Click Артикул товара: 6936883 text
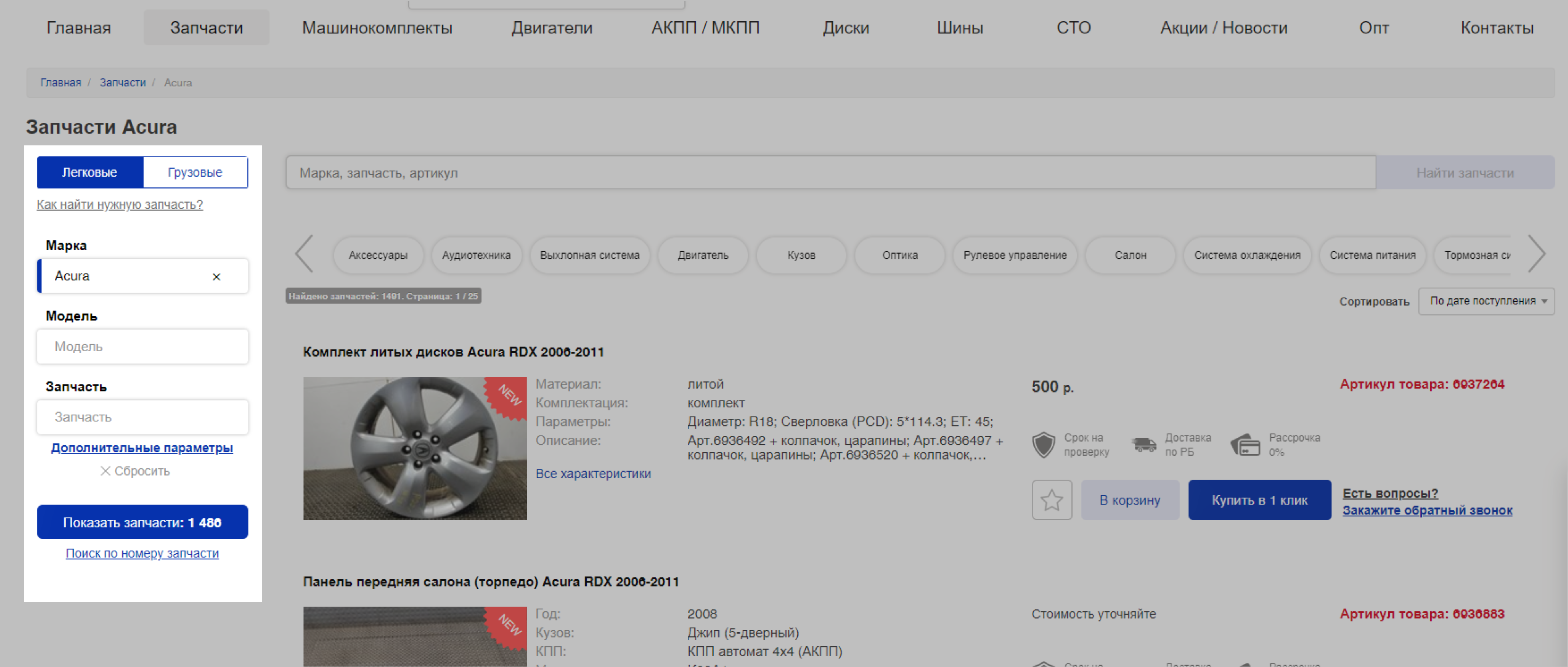The image size is (1568, 667). (x=1422, y=614)
